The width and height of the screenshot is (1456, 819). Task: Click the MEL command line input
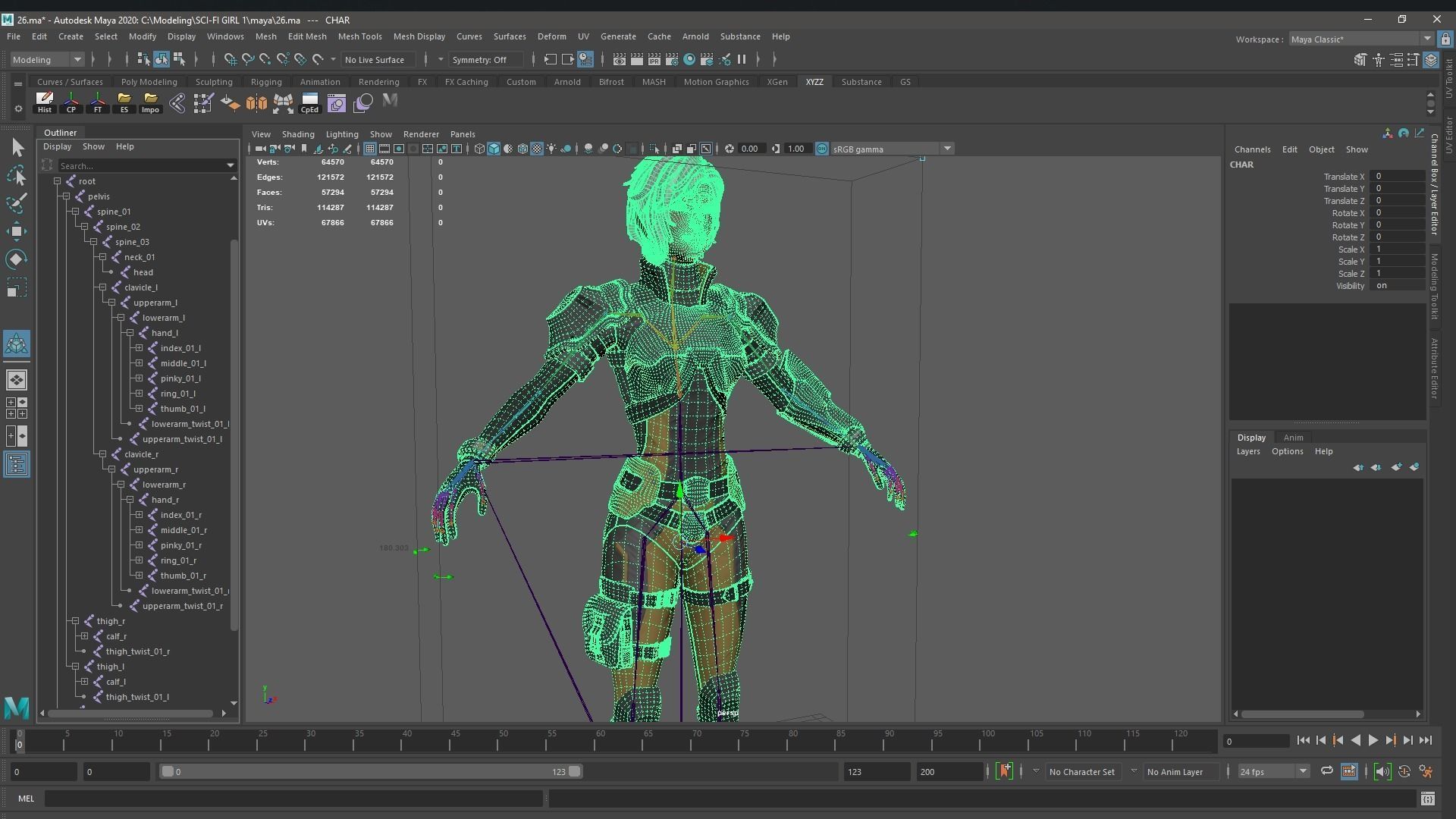point(293,799)
